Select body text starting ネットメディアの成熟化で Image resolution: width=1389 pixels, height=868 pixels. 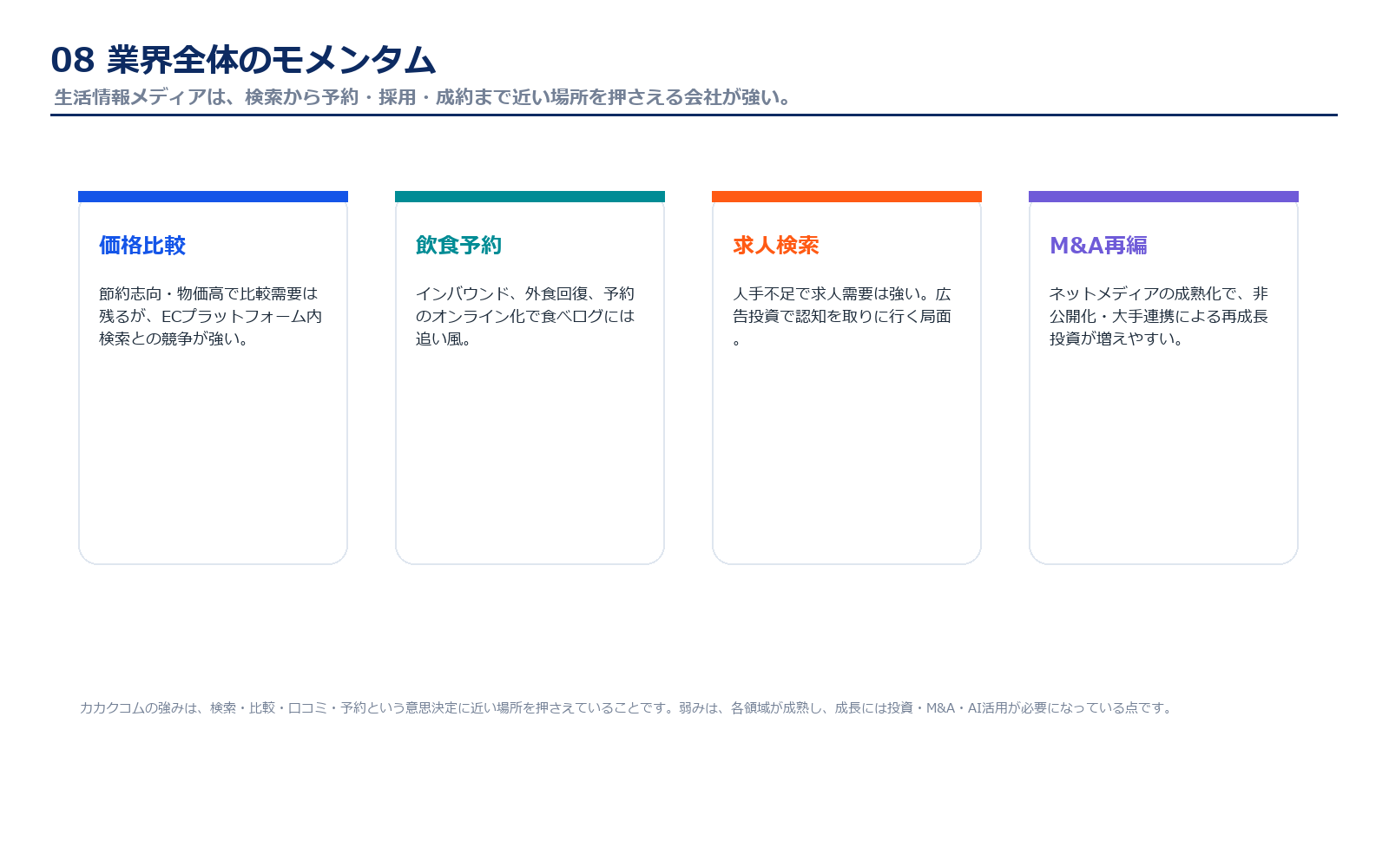point(1159,317)
